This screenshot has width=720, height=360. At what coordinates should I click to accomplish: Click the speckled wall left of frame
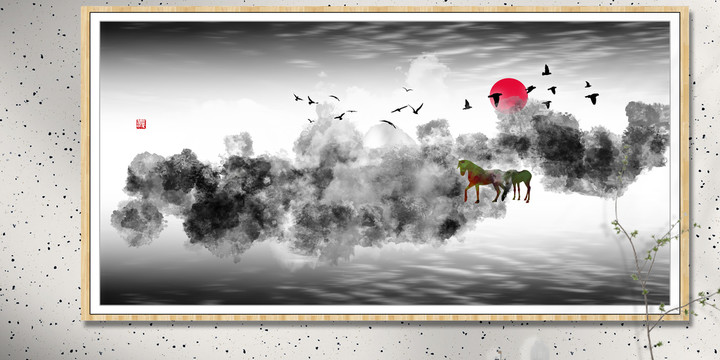(x=40, y=179)
